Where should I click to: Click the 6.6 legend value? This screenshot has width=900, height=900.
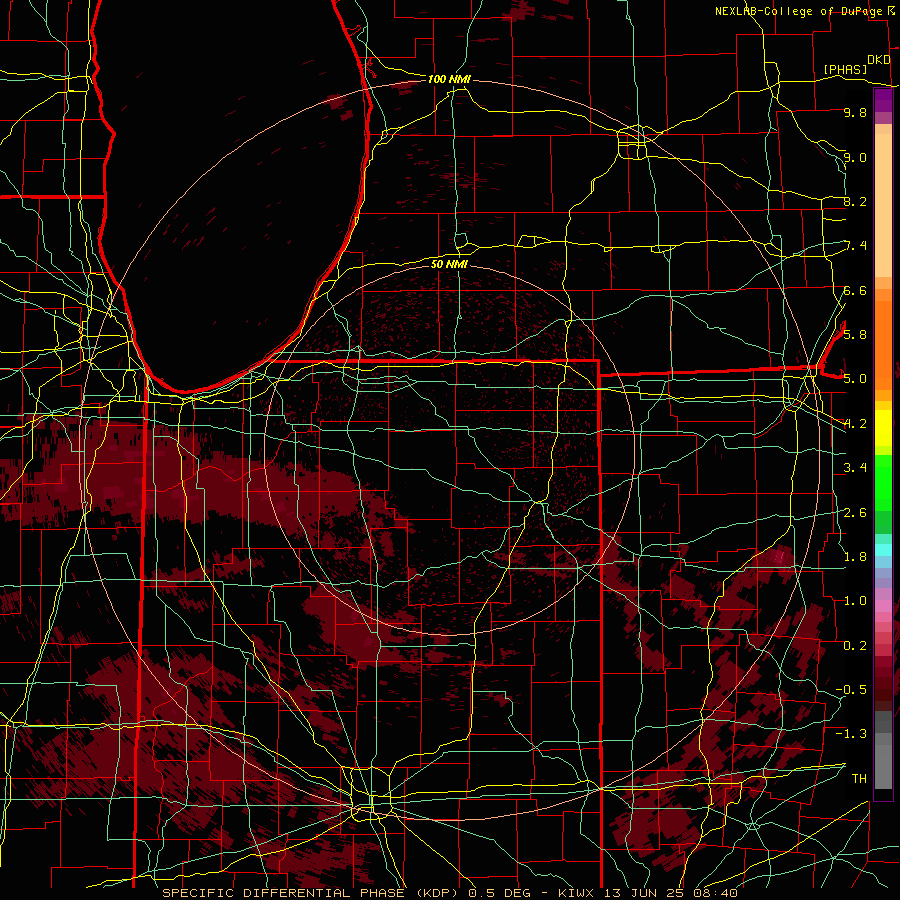(855, 290)
